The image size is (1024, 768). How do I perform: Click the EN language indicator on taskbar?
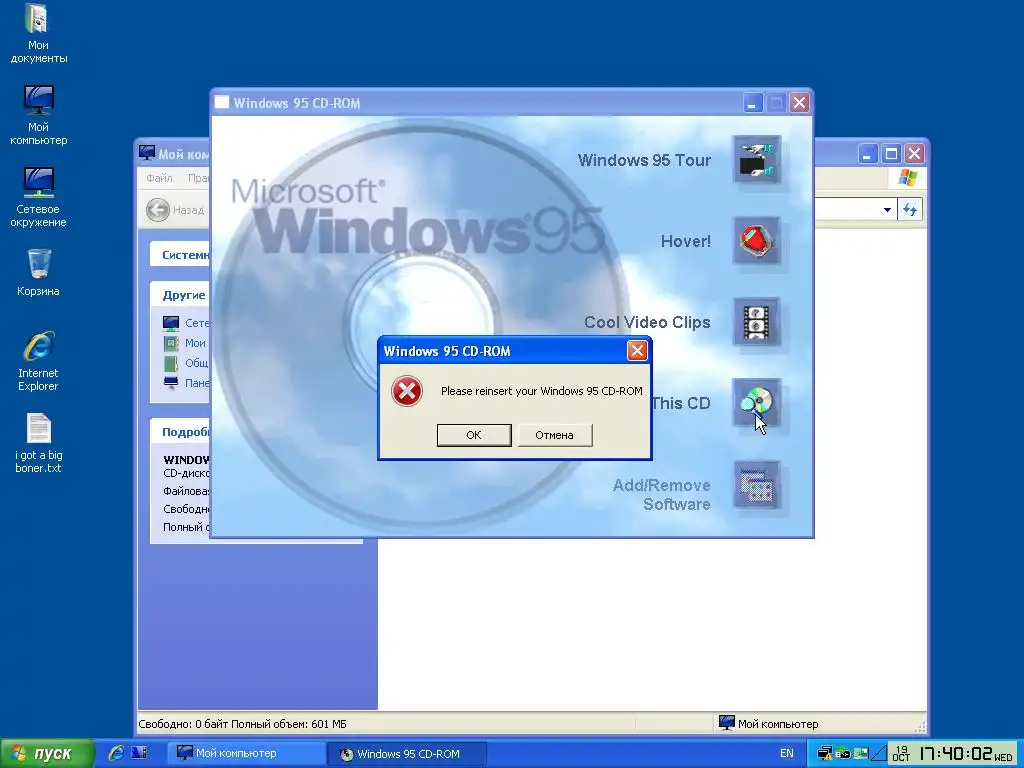[786, 753]
